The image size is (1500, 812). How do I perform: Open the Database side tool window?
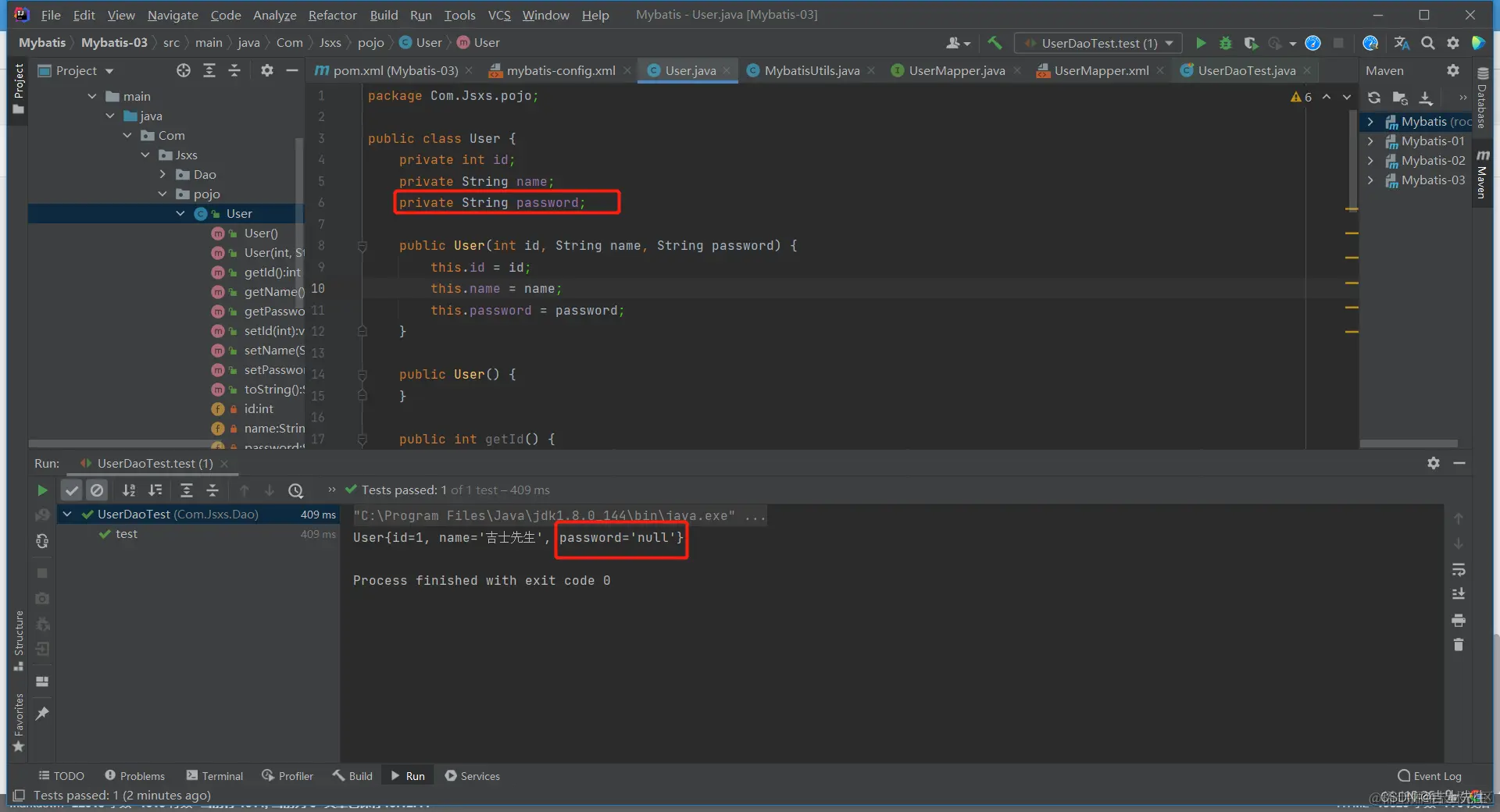[x=1482, y=98]
